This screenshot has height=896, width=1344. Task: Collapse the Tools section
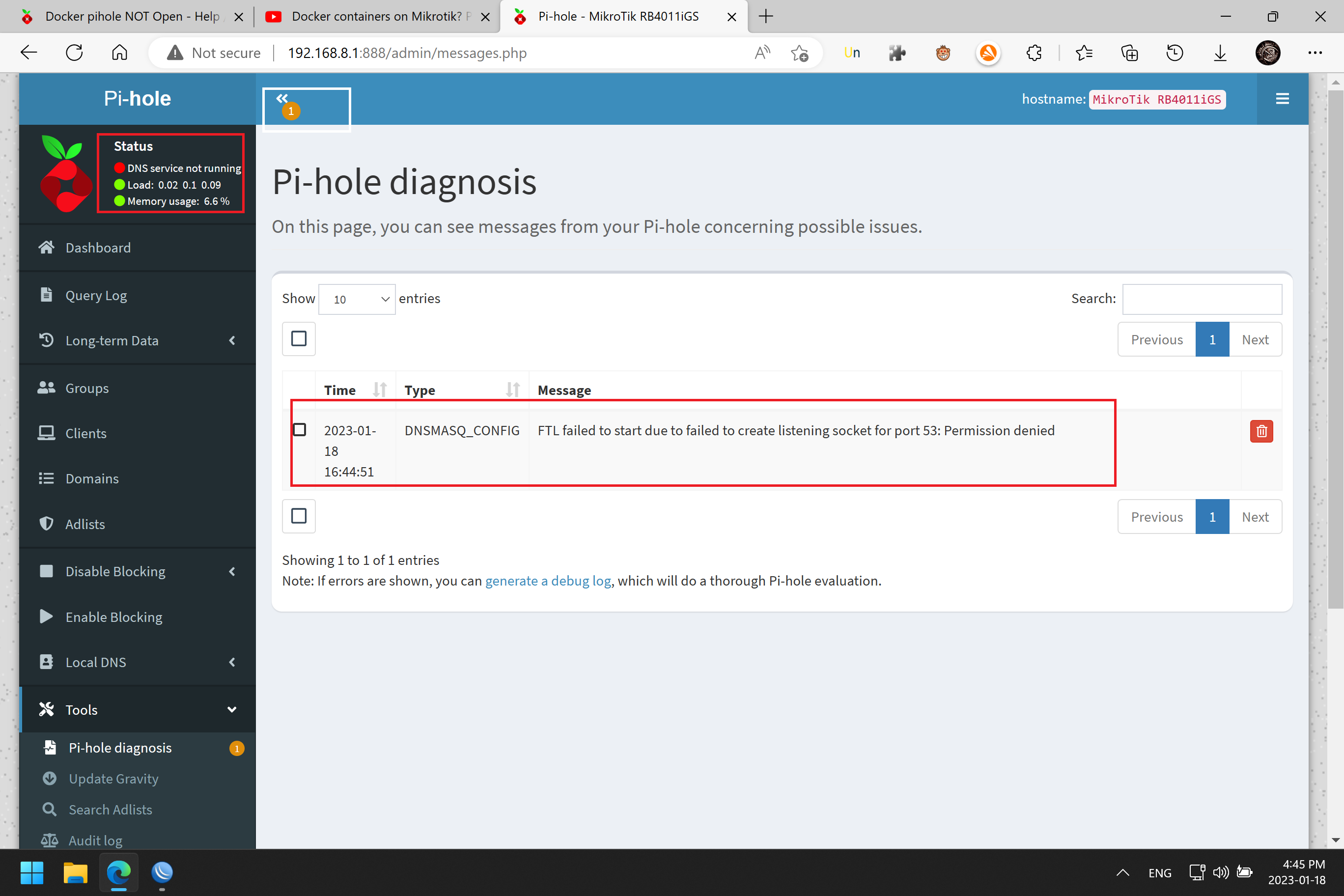click(232, 709)
